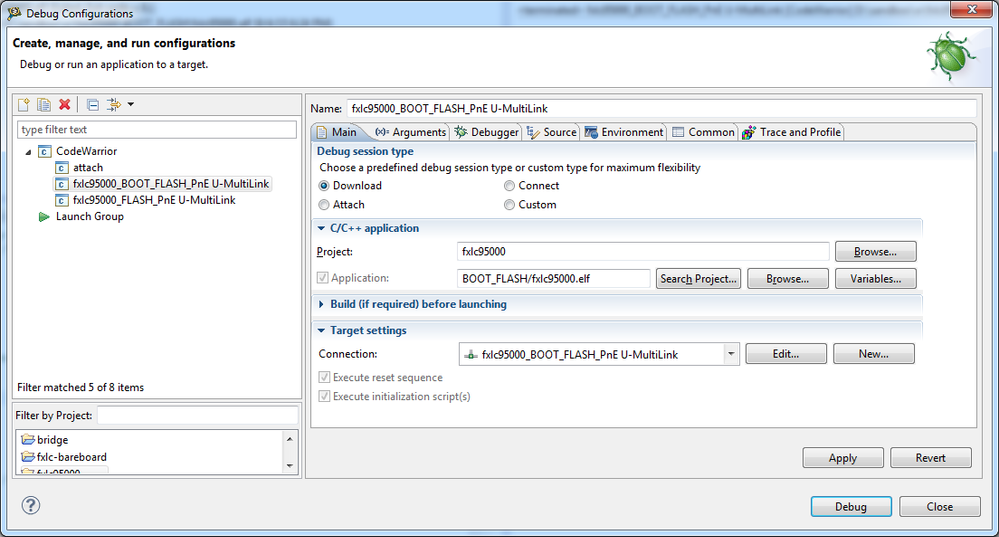This screenshot has height=537, width=999.
Task: Click the Close button
Action: tap(940, 506)
